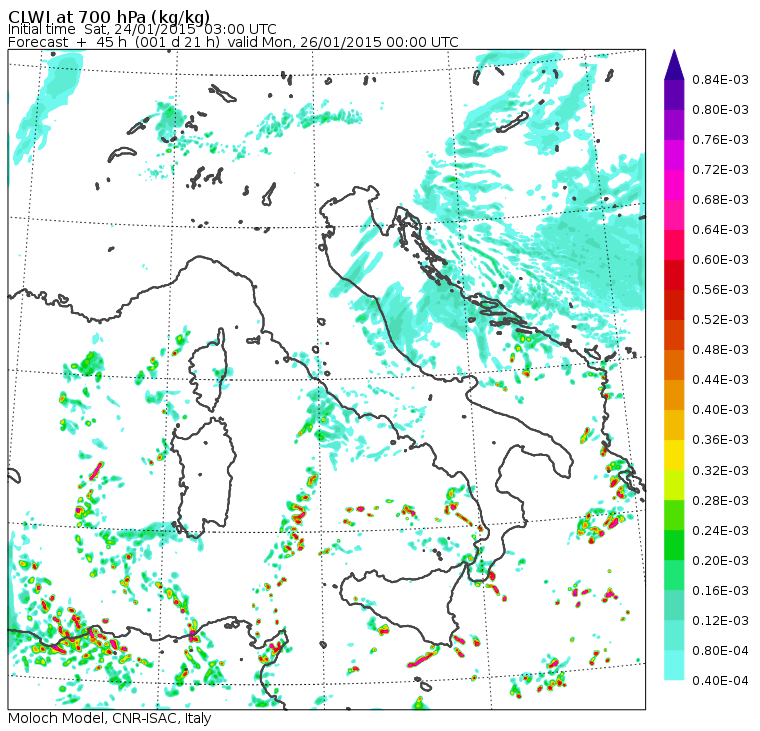The width and height of the screenshot is (760, 731).
Task: Click the island of Corsica on the map
Action: point(208,371)
